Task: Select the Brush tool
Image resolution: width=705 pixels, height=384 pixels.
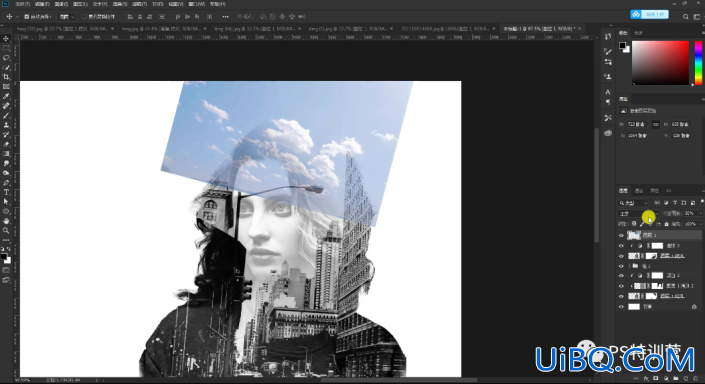Action: tap(6, 115)
